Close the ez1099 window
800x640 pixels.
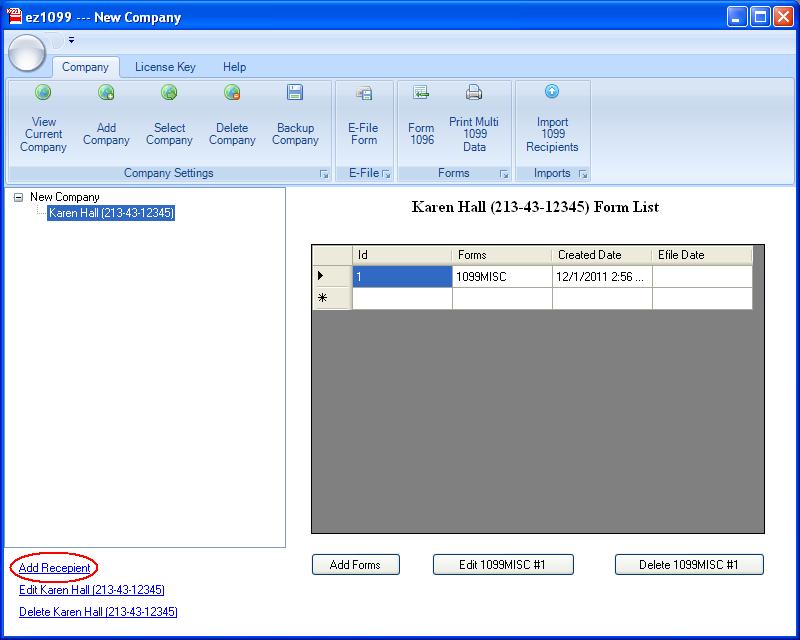pyautogui.click(x=783, y=17)
